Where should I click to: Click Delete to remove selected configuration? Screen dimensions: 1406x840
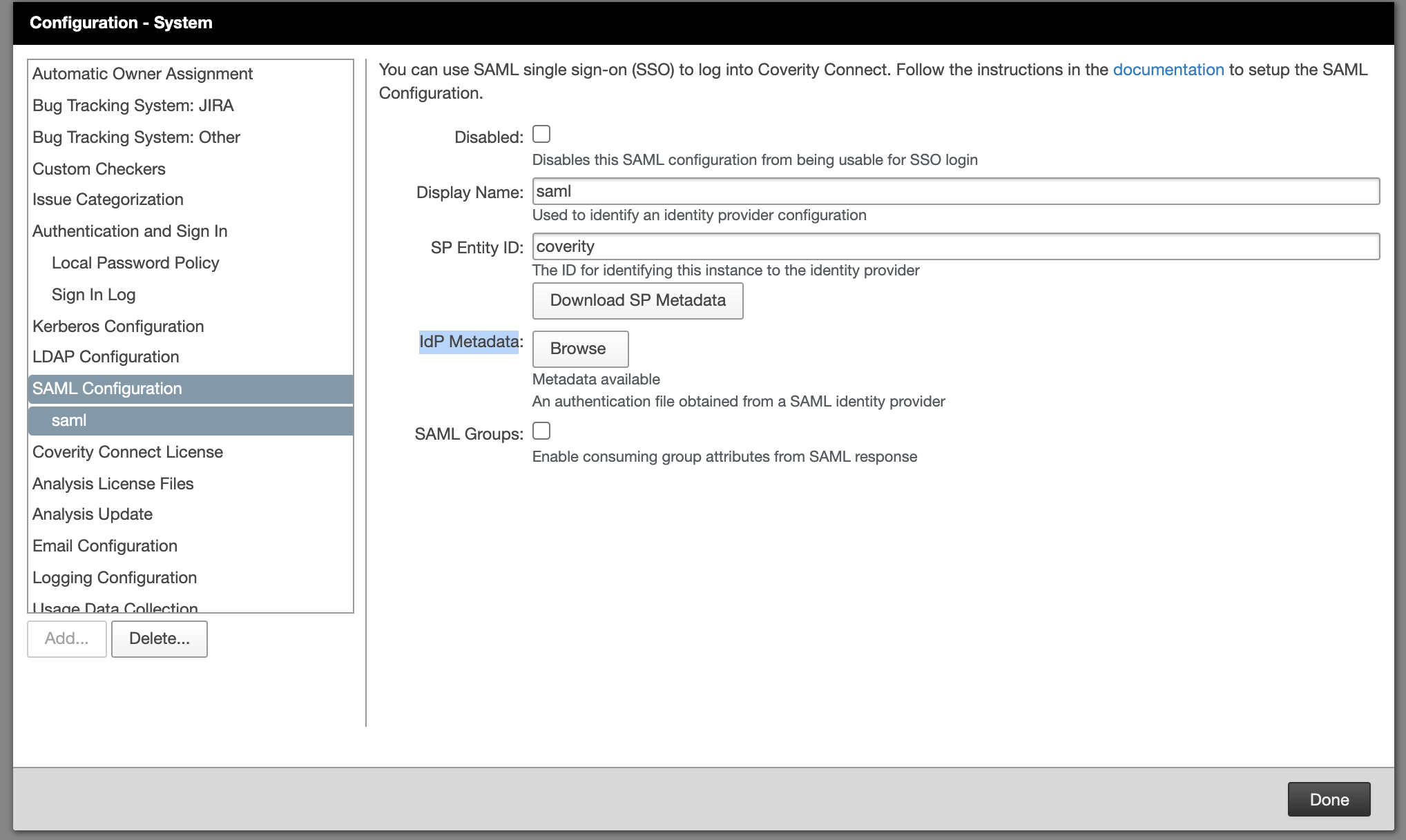click(159, 638)
